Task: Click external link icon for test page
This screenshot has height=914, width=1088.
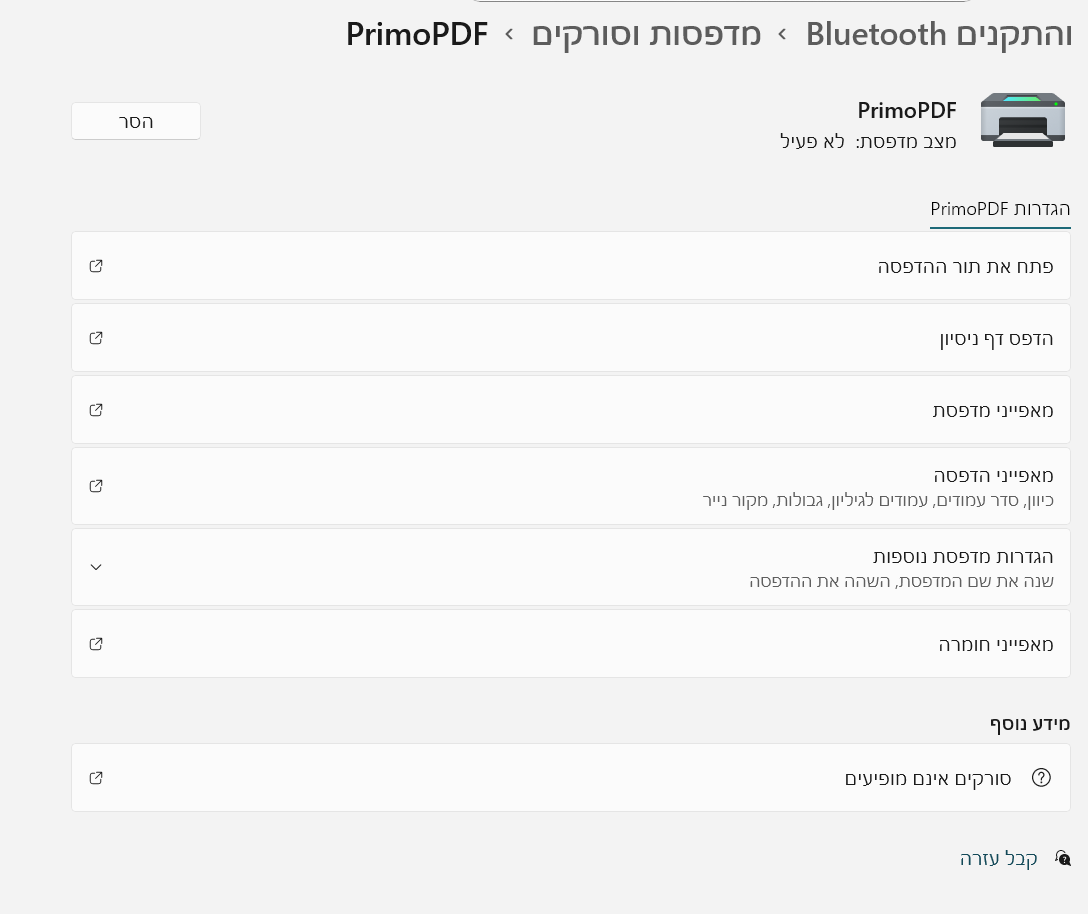Action: pos(96,338)
